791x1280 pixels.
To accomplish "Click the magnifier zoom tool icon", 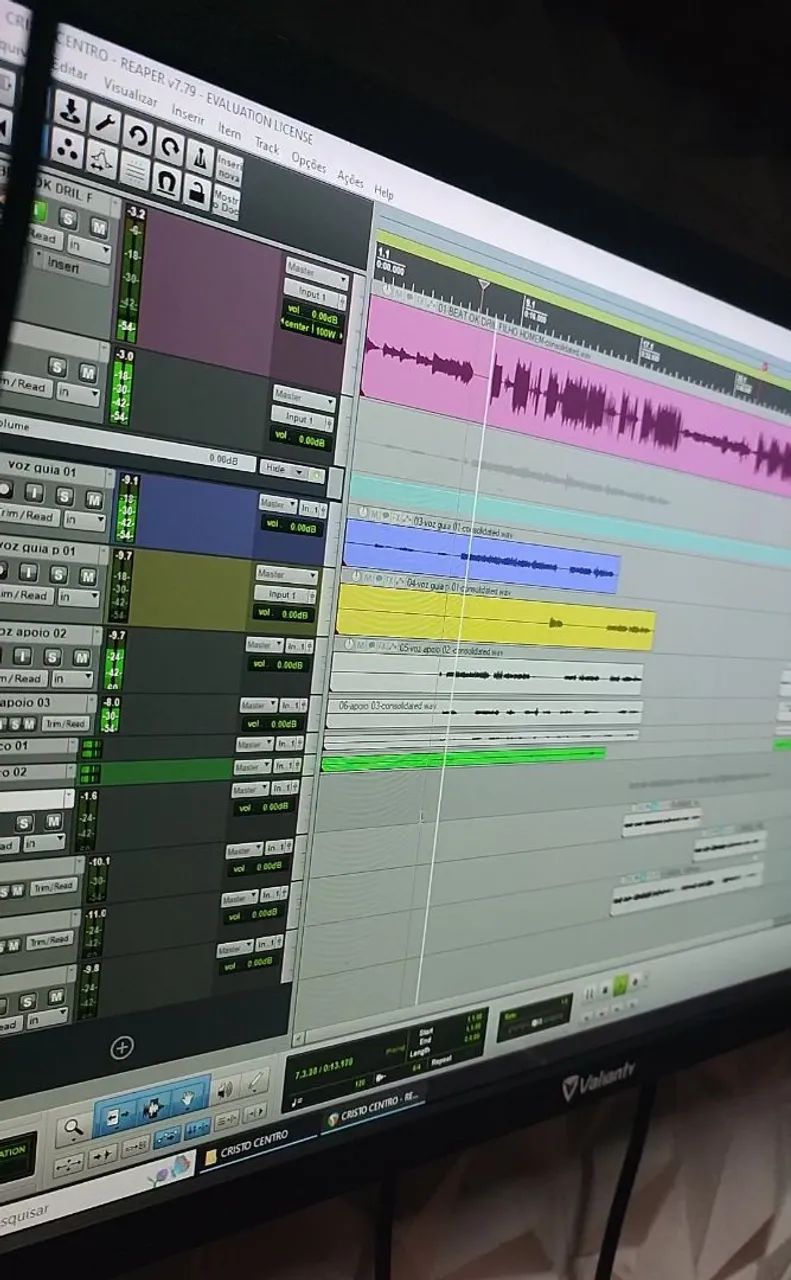I will (72, 1129).
